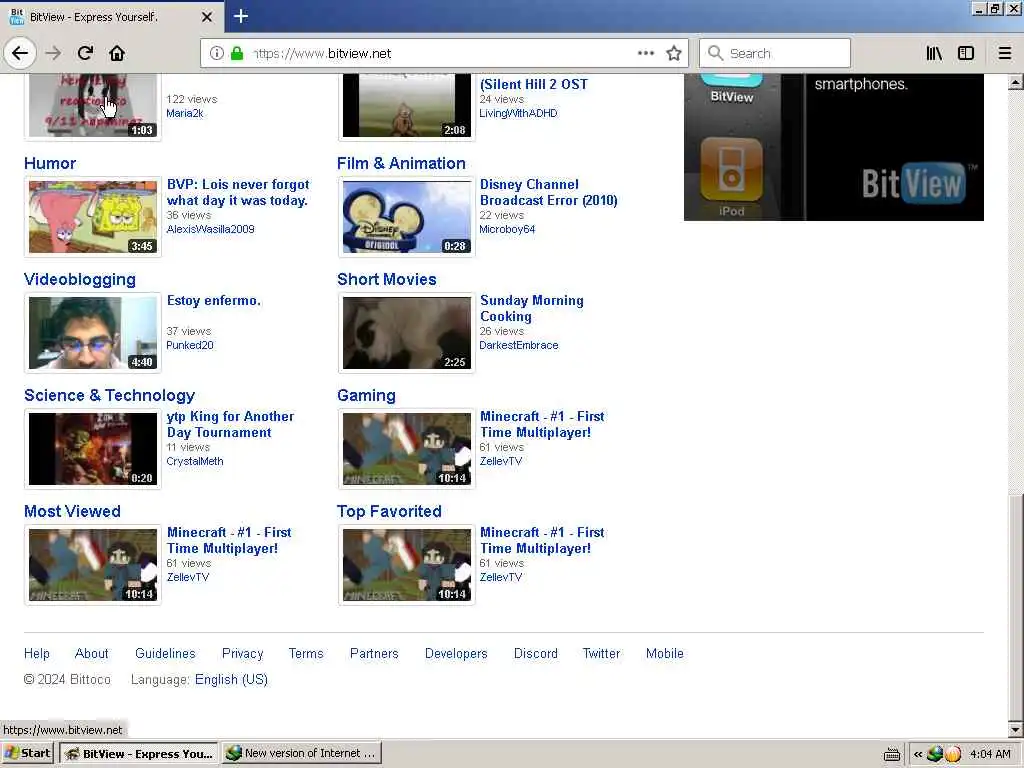Open a new tab with plus button
The height and width of the screenshot is (768, 1024).
(x=240, y=16)
